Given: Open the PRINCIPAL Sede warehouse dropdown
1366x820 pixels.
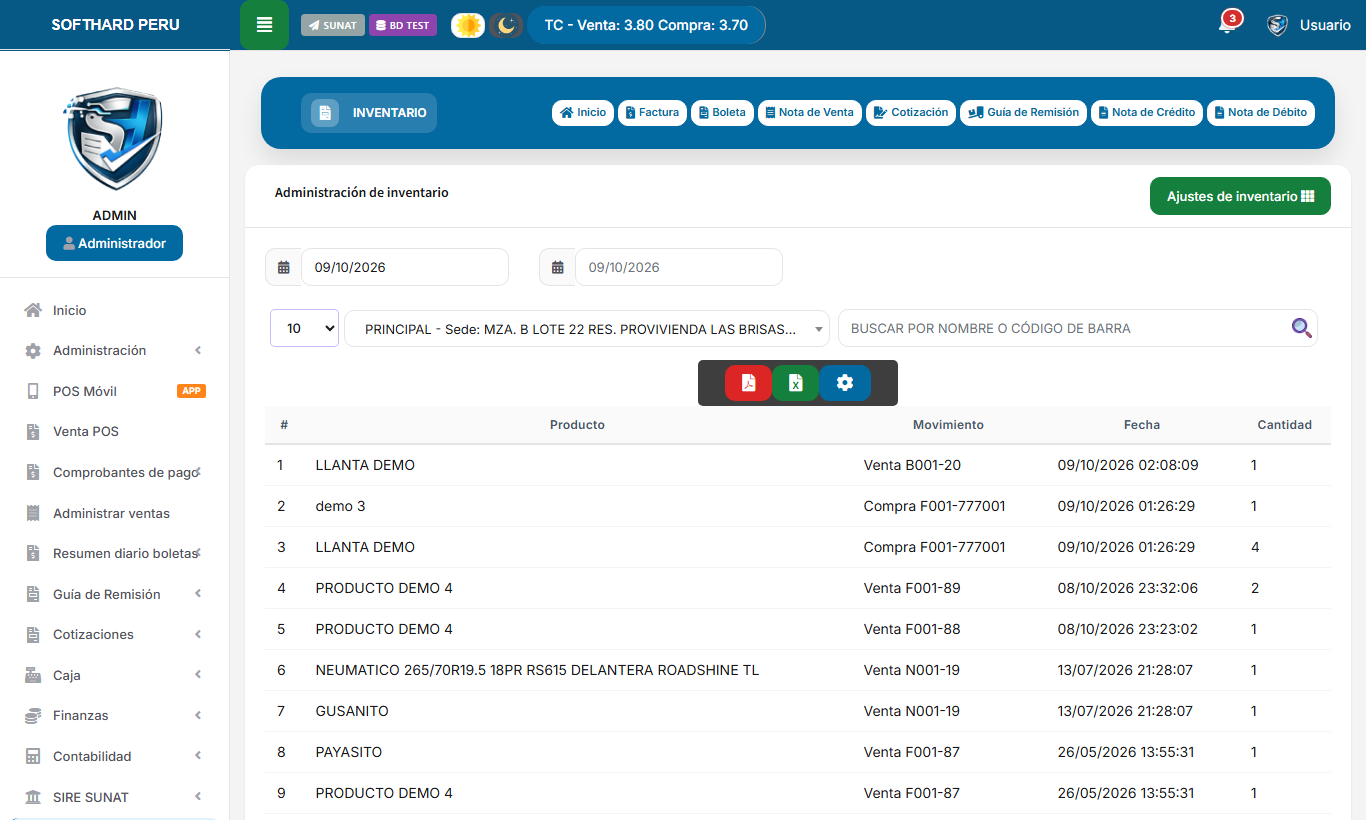Looking at the screenshot, I should (x=587, y=328).
